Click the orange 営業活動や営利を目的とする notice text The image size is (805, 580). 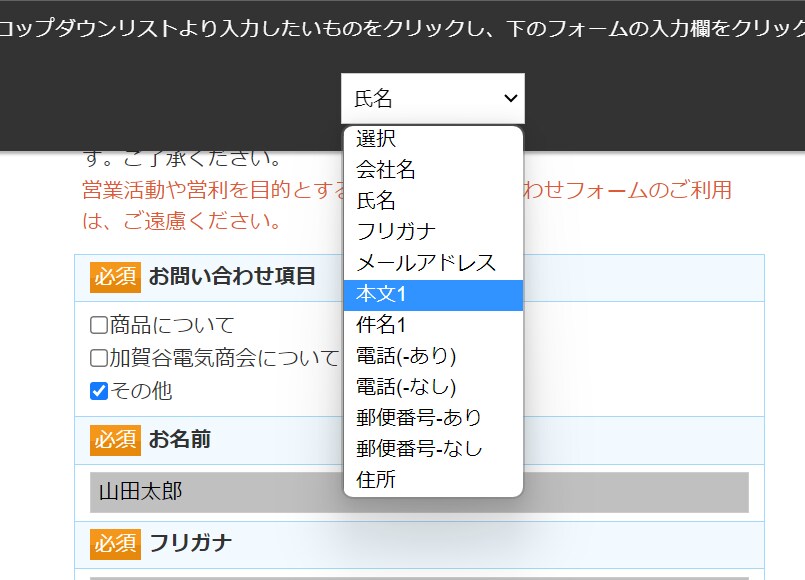(x=407, y=206)
